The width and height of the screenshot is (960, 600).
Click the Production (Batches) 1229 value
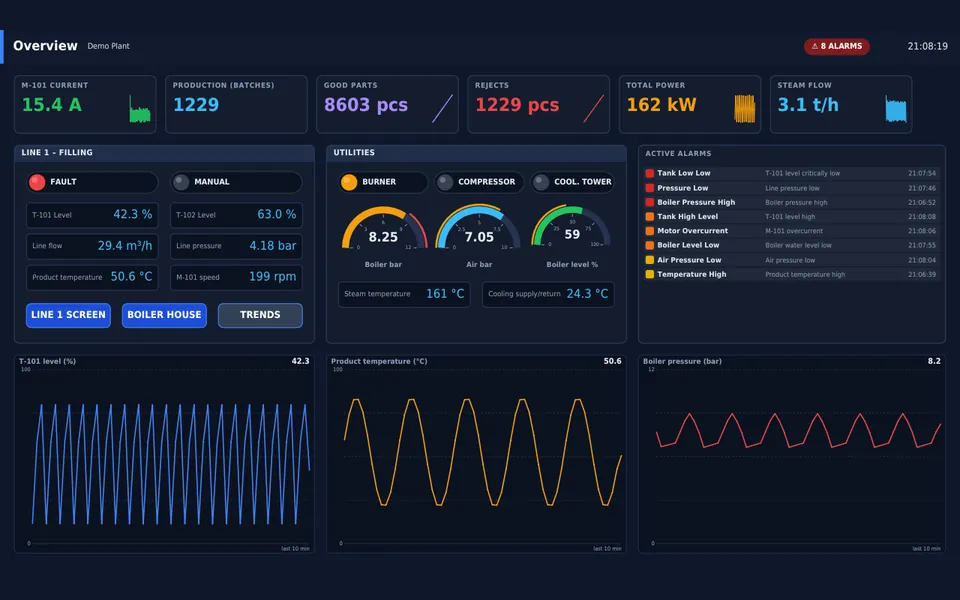[196, 105]
